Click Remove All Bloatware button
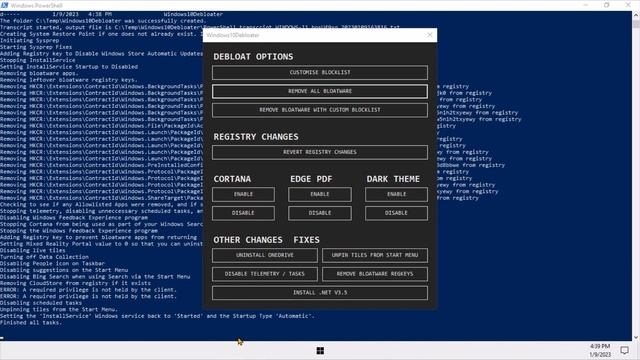 (320, 91)
